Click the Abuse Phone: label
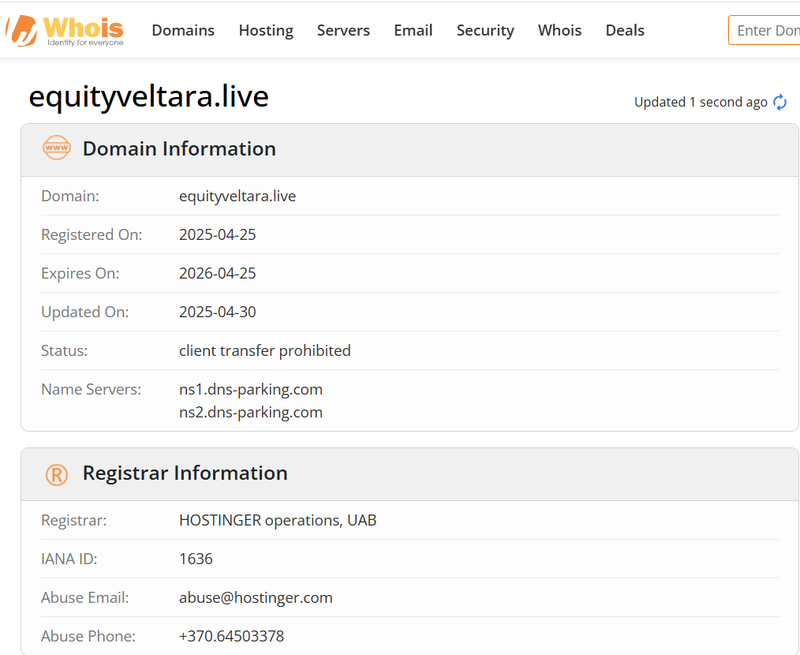Viewport: 800px width, 655px height. click(88, 637)
